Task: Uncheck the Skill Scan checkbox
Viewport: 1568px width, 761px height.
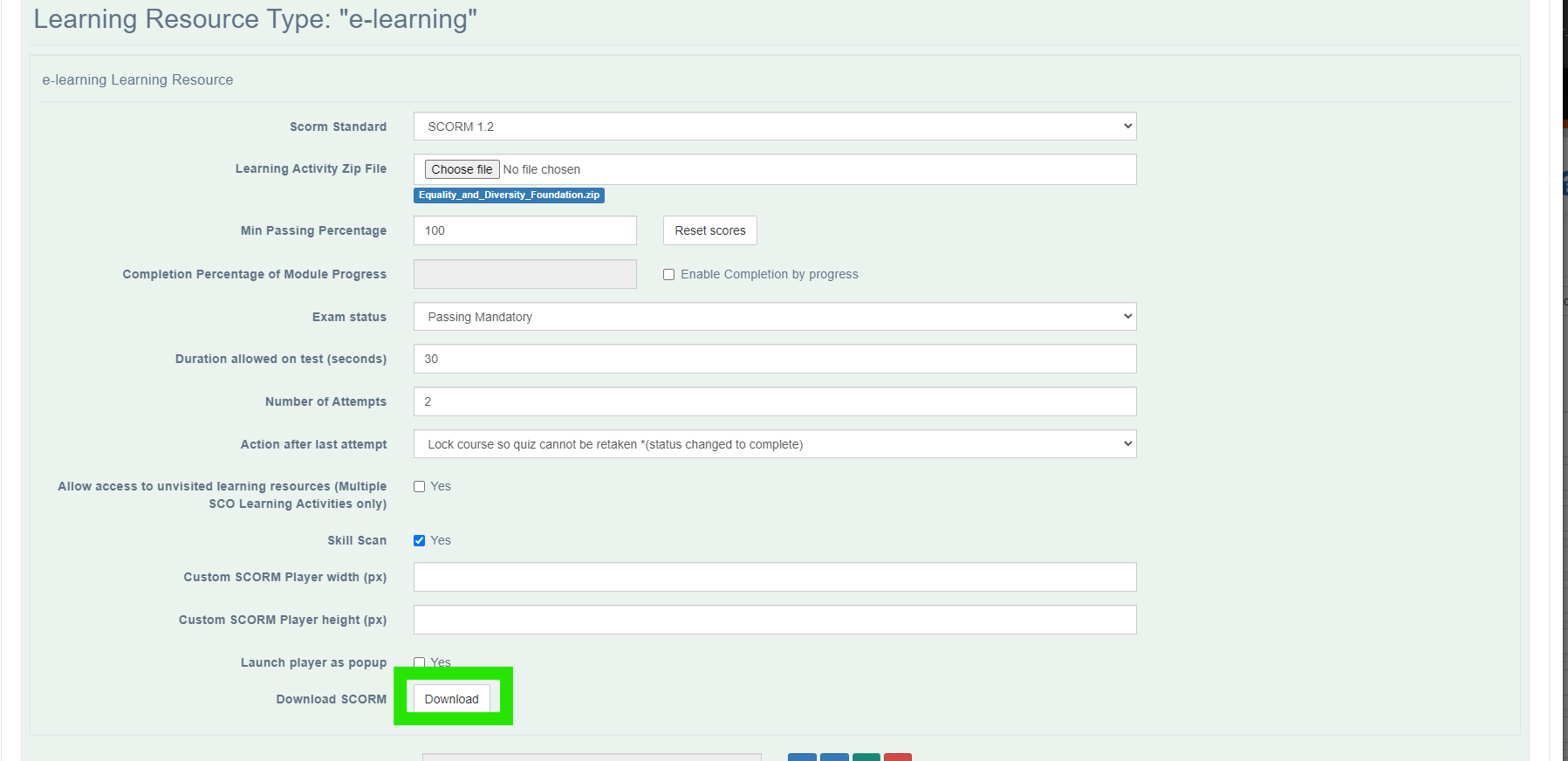Action: click(420, 541)
